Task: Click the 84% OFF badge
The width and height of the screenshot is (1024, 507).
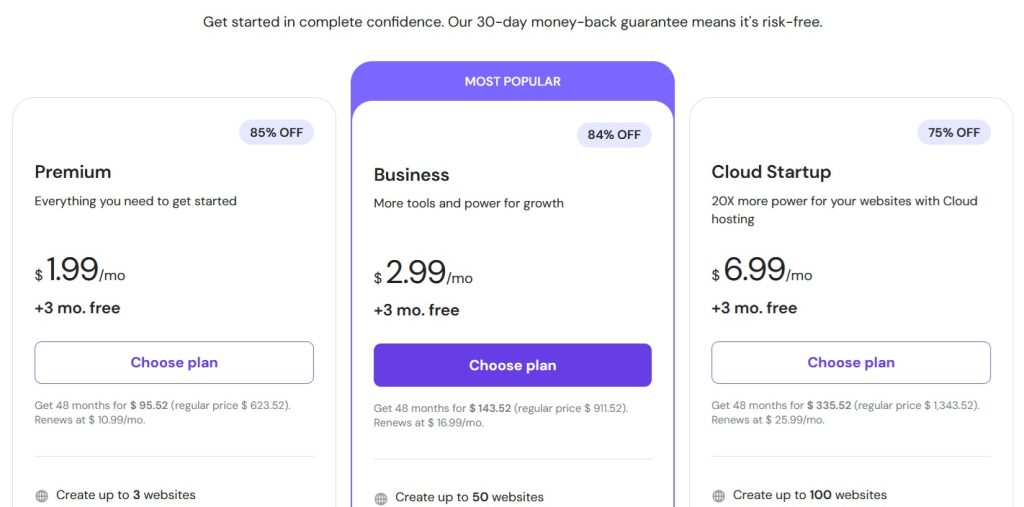Action: [x=614, y=135]
